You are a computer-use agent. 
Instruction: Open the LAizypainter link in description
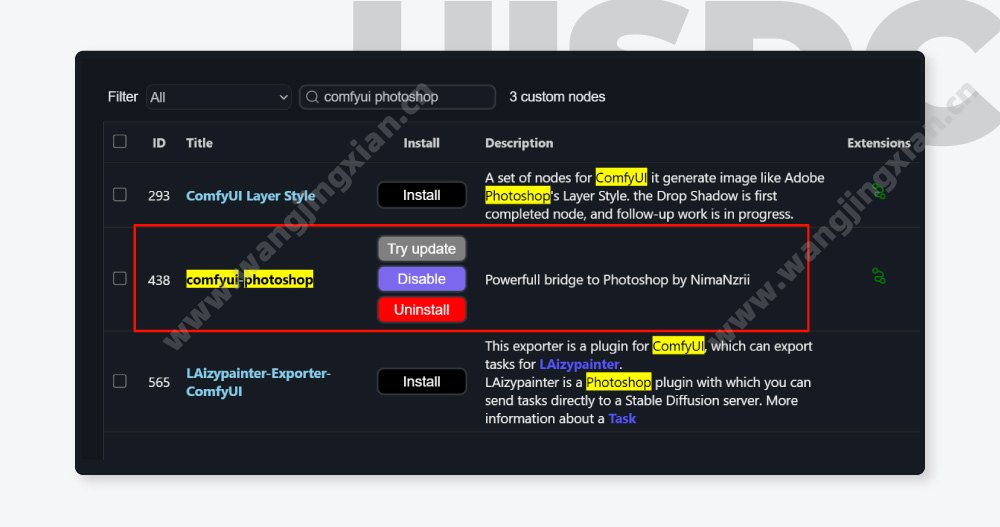[x=579, y=364]
